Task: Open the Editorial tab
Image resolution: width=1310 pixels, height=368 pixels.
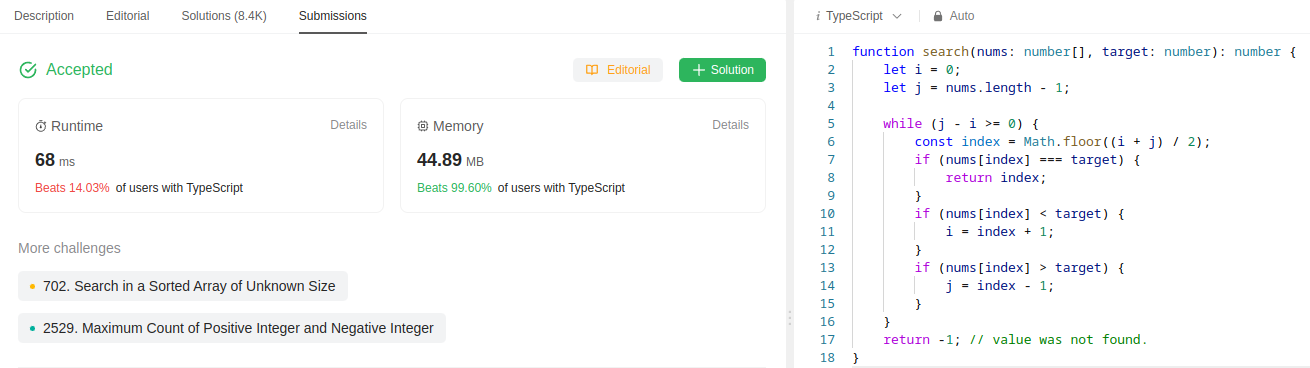Action: point(128,16)
